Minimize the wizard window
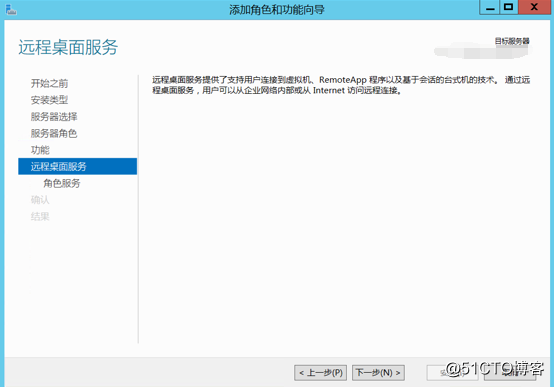The height and width of the screenshot is (387, 554). click(489, 7)
